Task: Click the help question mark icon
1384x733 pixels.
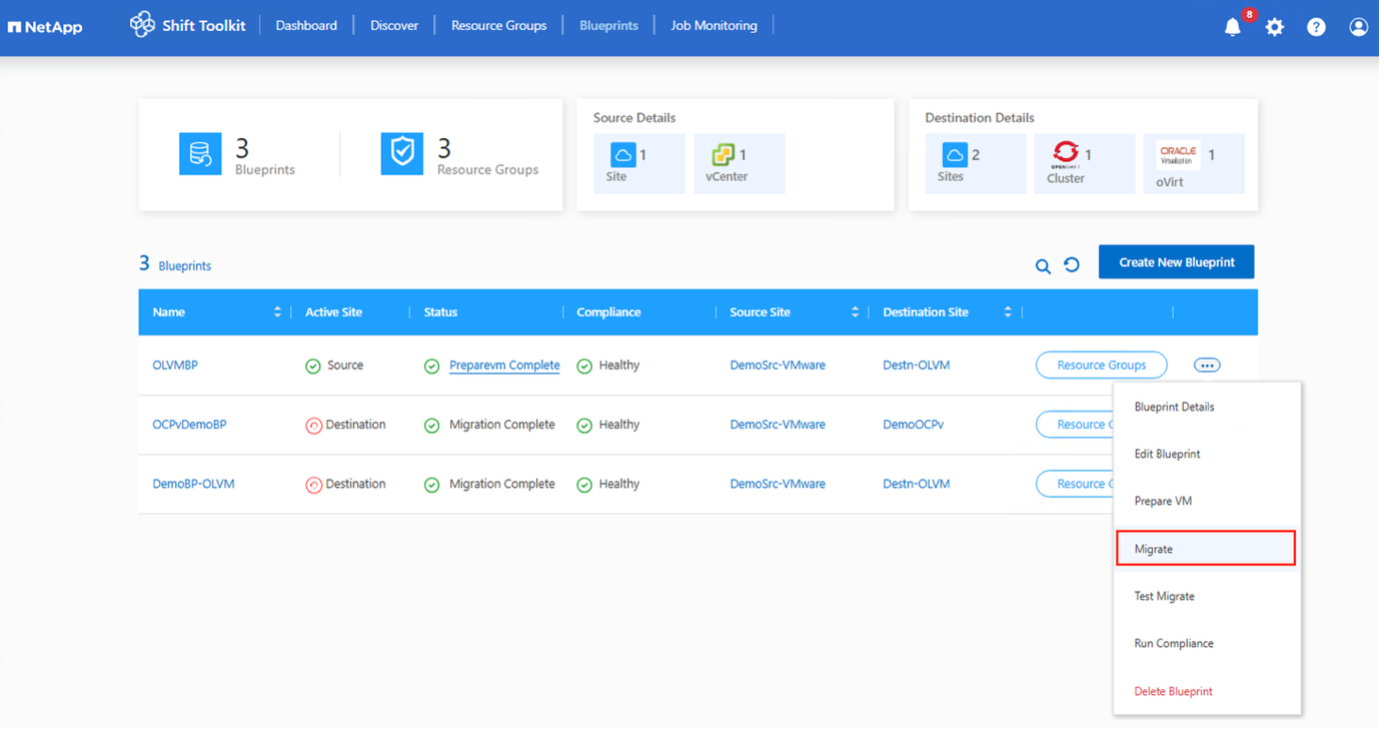Action: click(1316, 27)
